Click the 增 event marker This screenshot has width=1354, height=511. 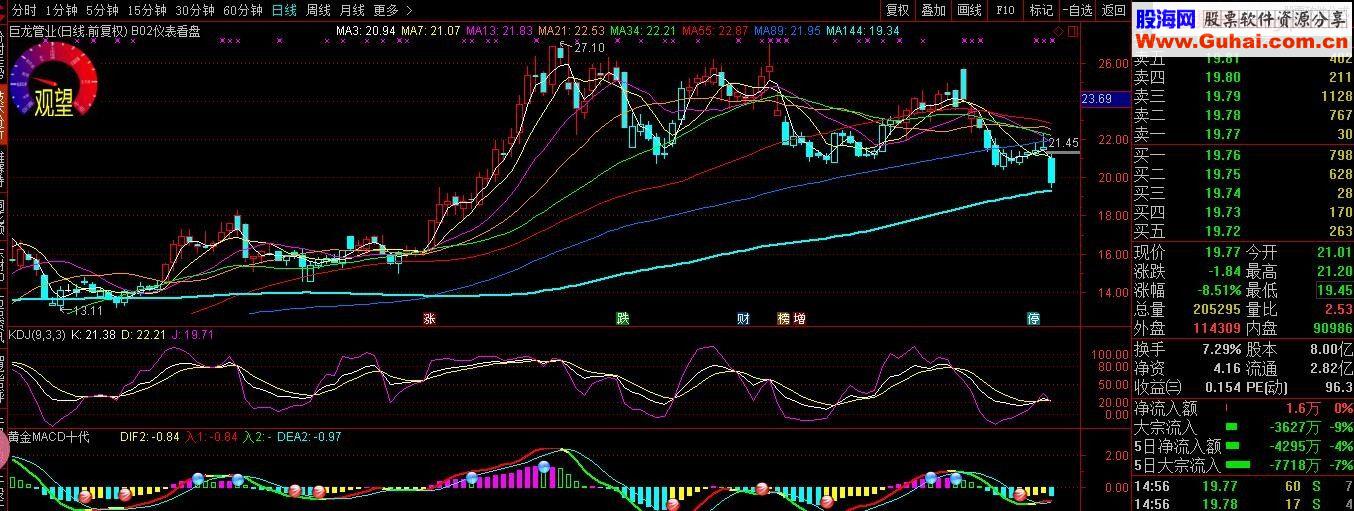[x=799, y=319]
